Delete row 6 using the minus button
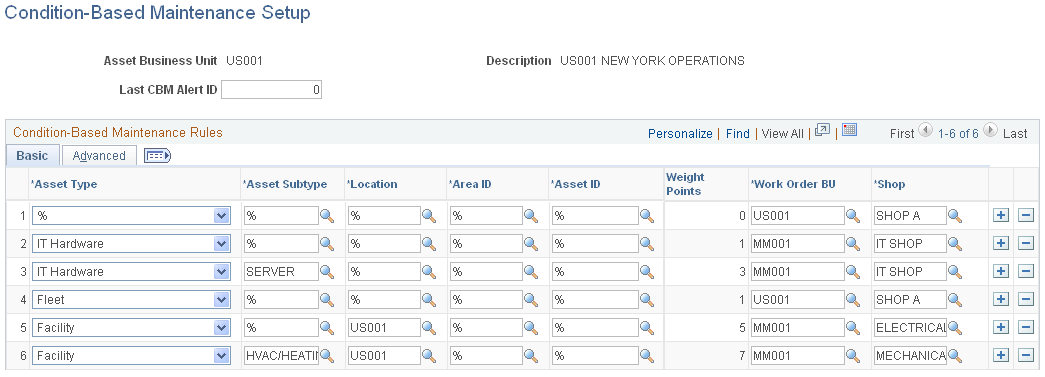1045x377 pixels. (x=1026, y=356)
